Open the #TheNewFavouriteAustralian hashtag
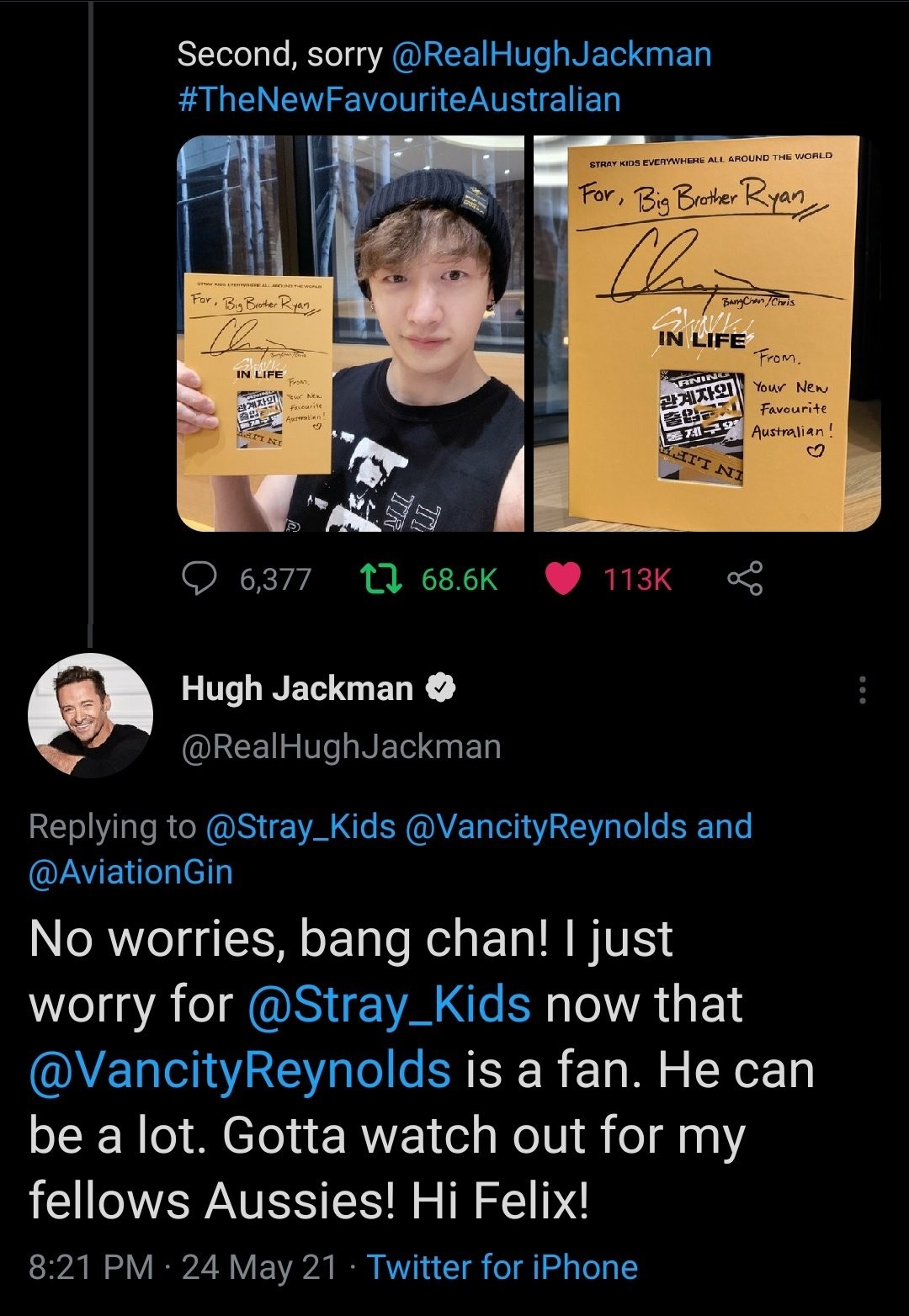Viewport: 909px width, 1316px height. 400,99
